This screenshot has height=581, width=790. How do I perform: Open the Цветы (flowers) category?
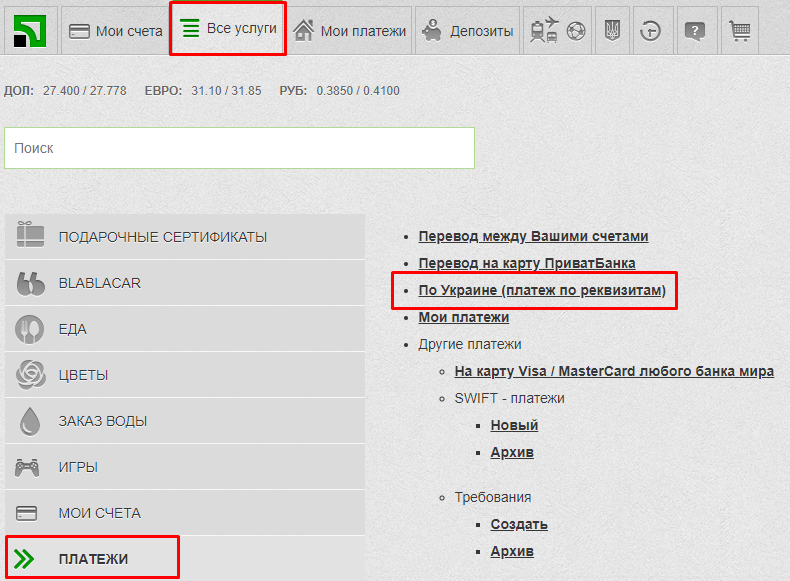point(185,375)
